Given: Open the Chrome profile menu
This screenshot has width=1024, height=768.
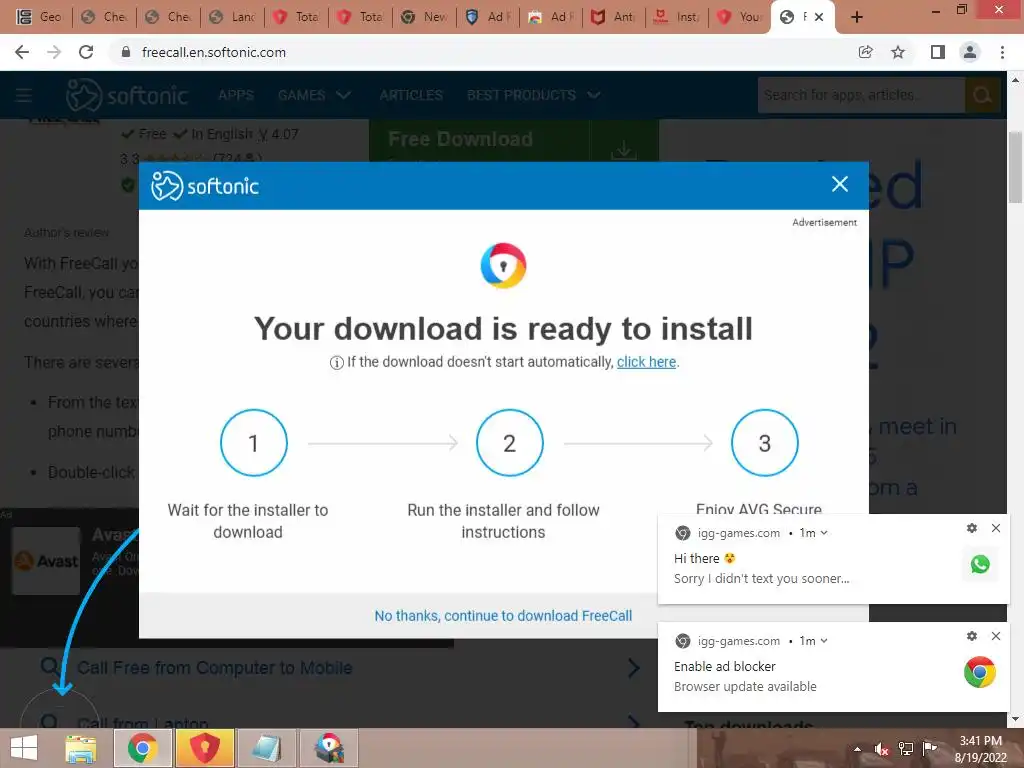Looking at the screenshot, I should (970, 52).
